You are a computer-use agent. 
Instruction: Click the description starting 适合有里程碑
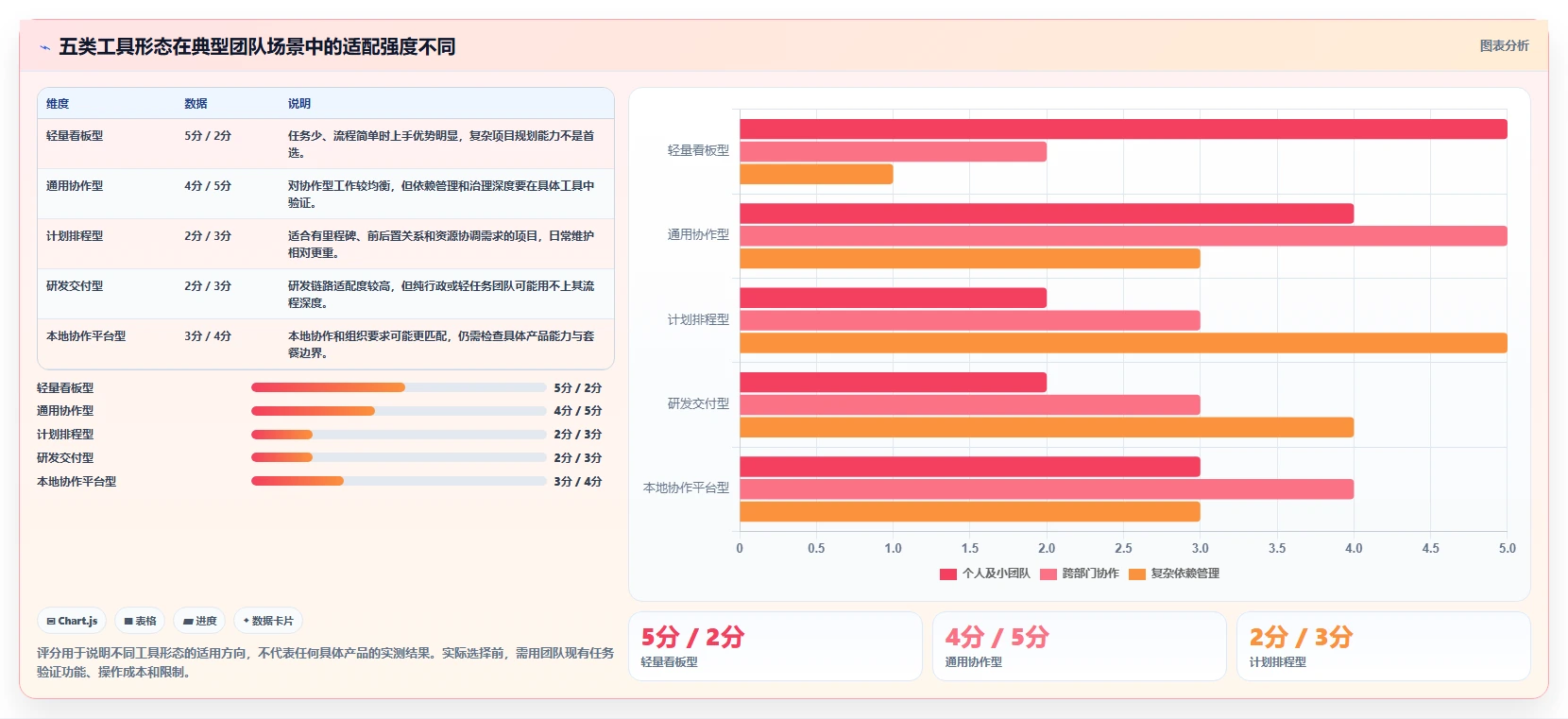pos(441,244)
